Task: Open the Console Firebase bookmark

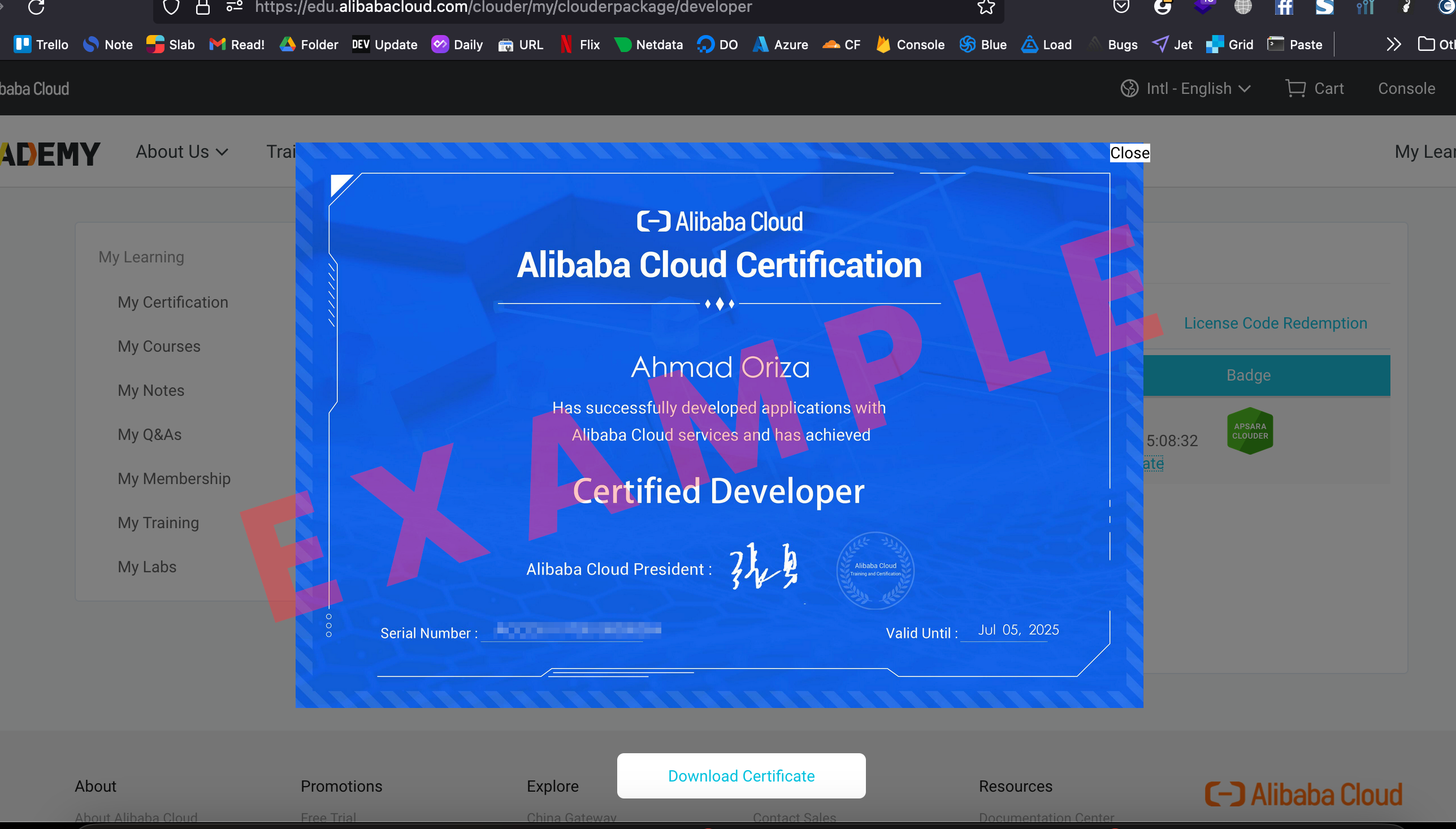Action: pyautogui.click(x=910, y=45)
